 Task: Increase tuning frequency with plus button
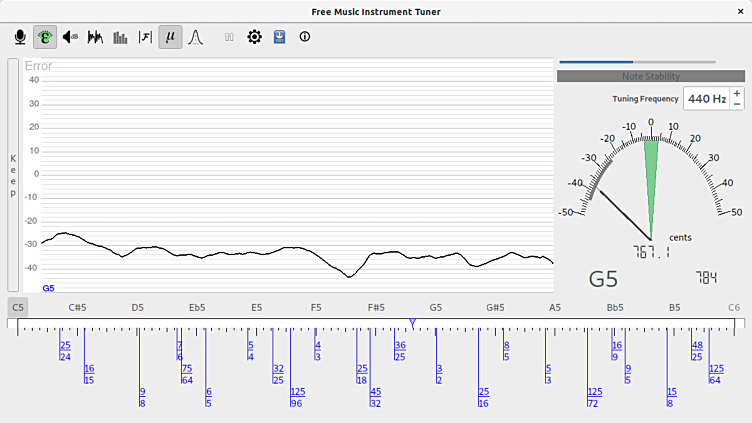(737, 93)
